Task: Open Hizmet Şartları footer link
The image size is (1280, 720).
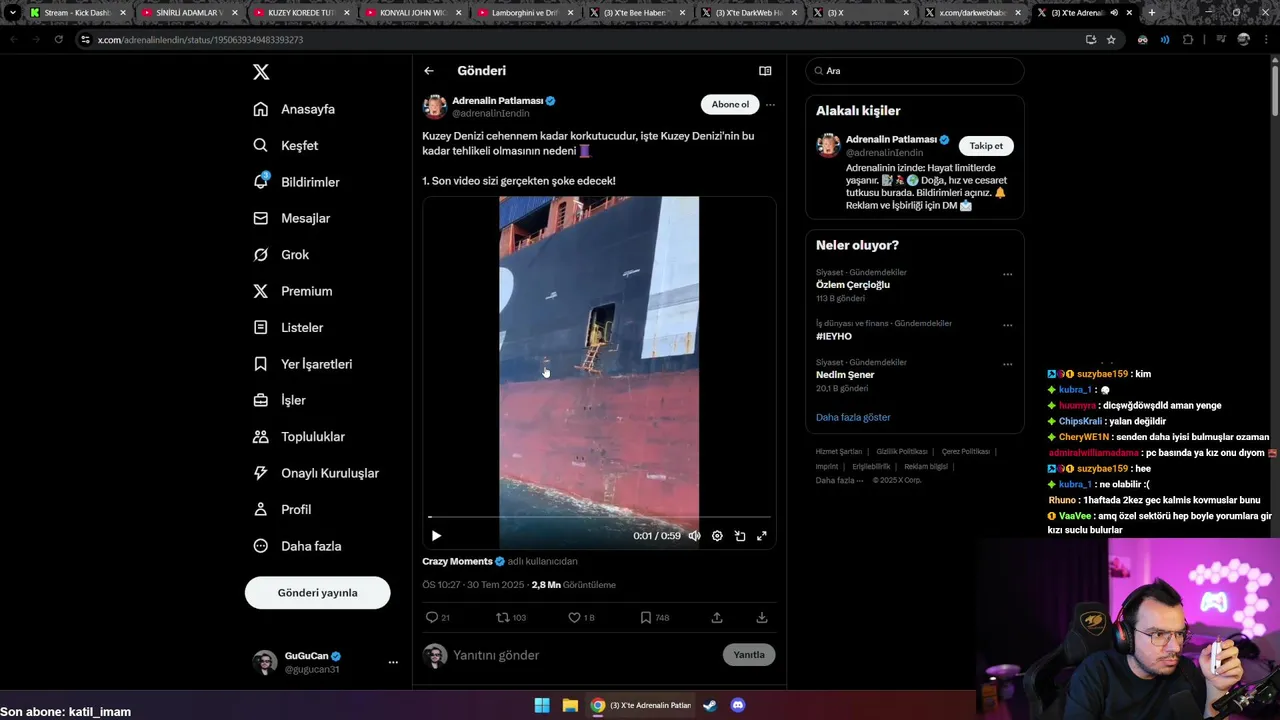Action: point(838,452)
